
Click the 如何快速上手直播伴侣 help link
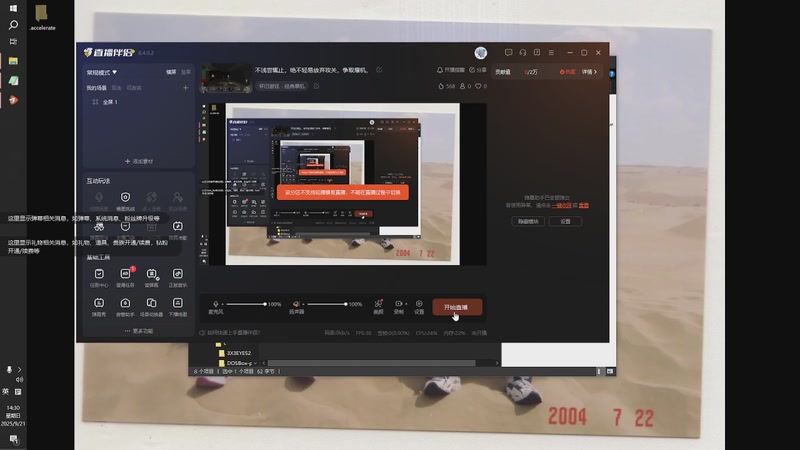click(x=230, y=333)
